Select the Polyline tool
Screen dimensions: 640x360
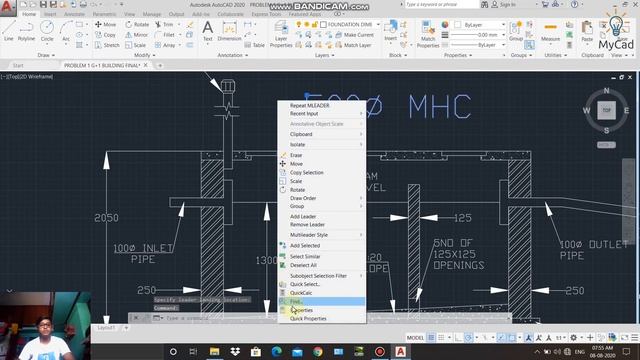point(26,31)
